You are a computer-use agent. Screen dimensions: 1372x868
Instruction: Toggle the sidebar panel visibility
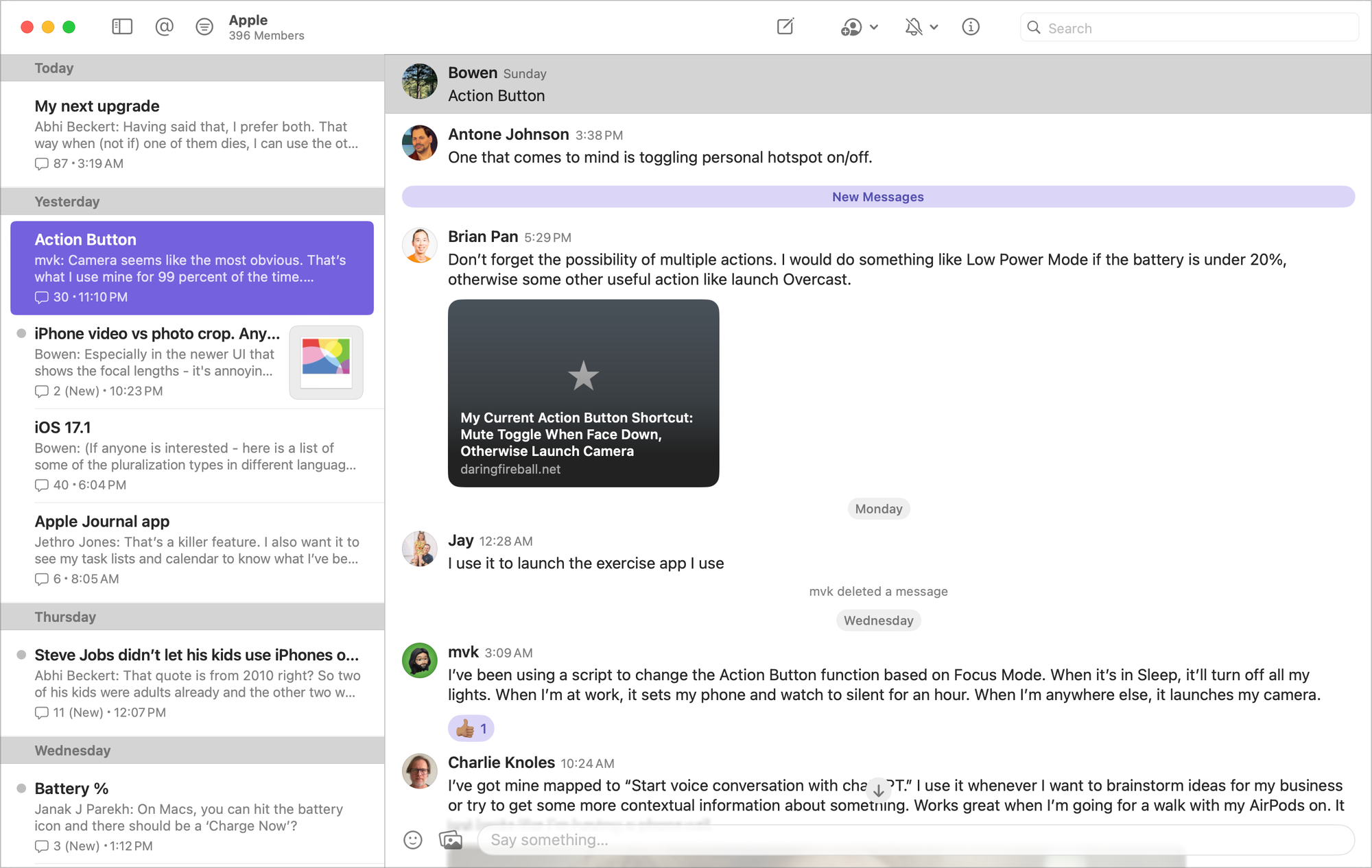tap(122, 27)
